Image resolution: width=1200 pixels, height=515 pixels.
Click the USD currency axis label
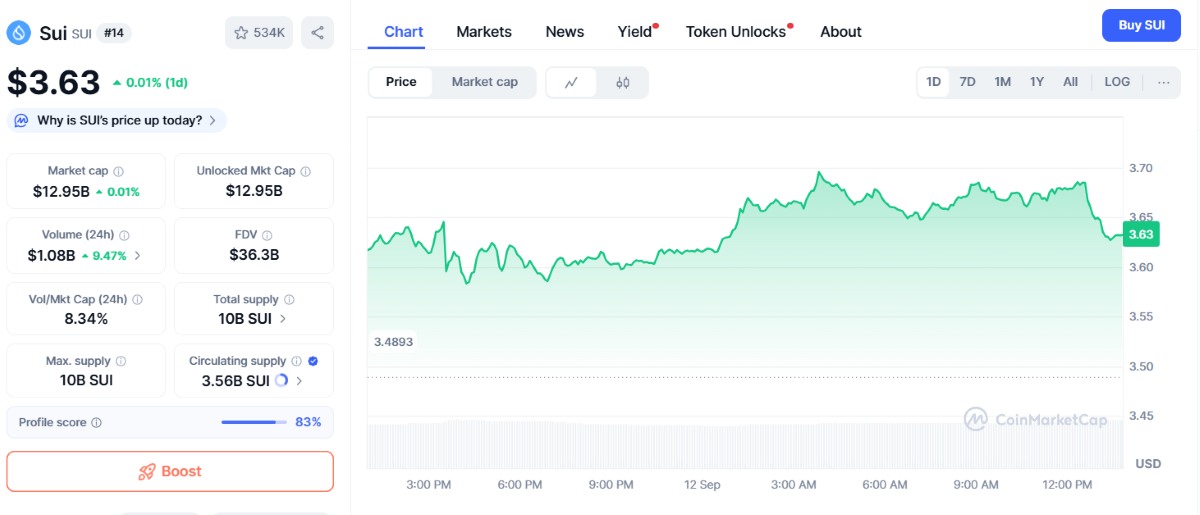pos(1148,464)
